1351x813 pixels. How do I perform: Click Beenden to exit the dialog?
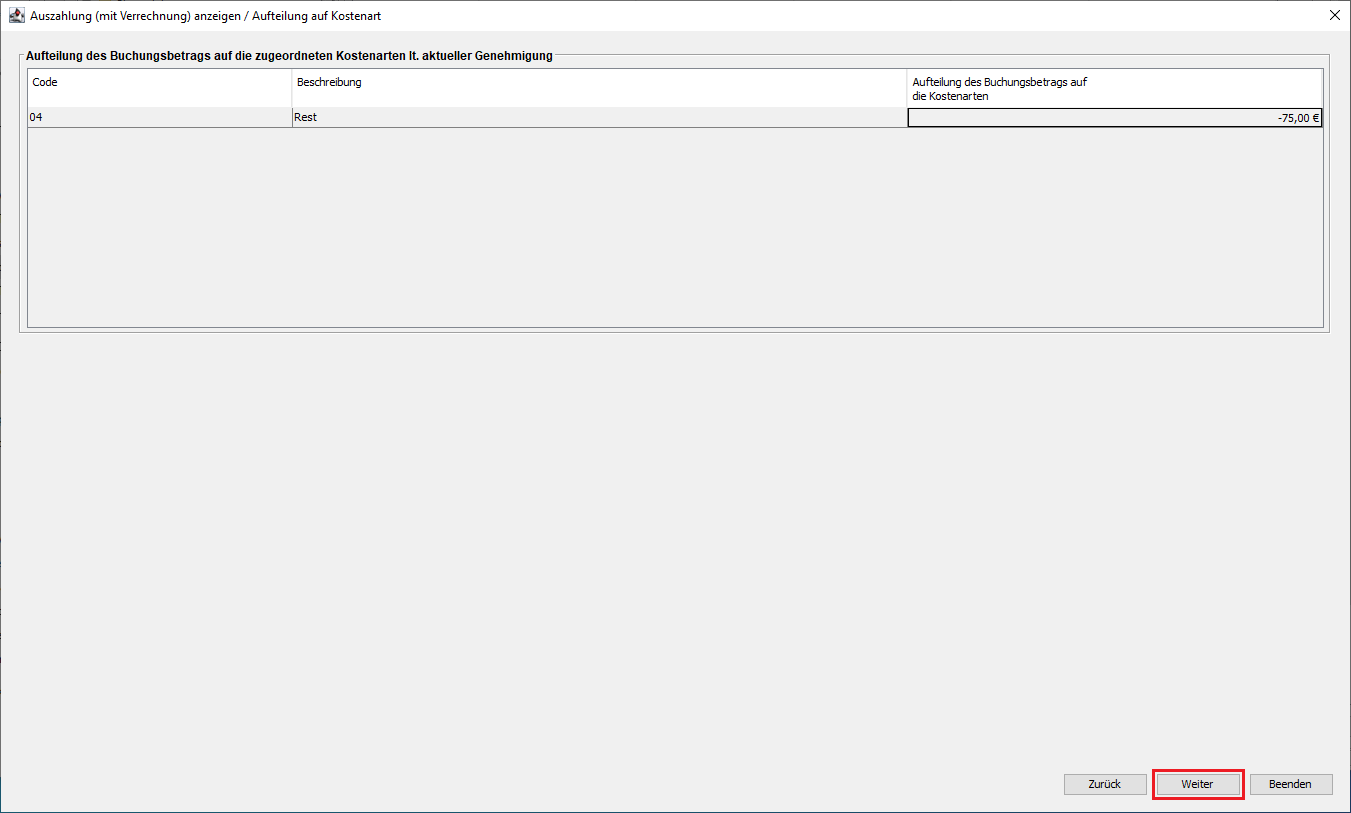pyautogui.click(x=1290, y=784)
